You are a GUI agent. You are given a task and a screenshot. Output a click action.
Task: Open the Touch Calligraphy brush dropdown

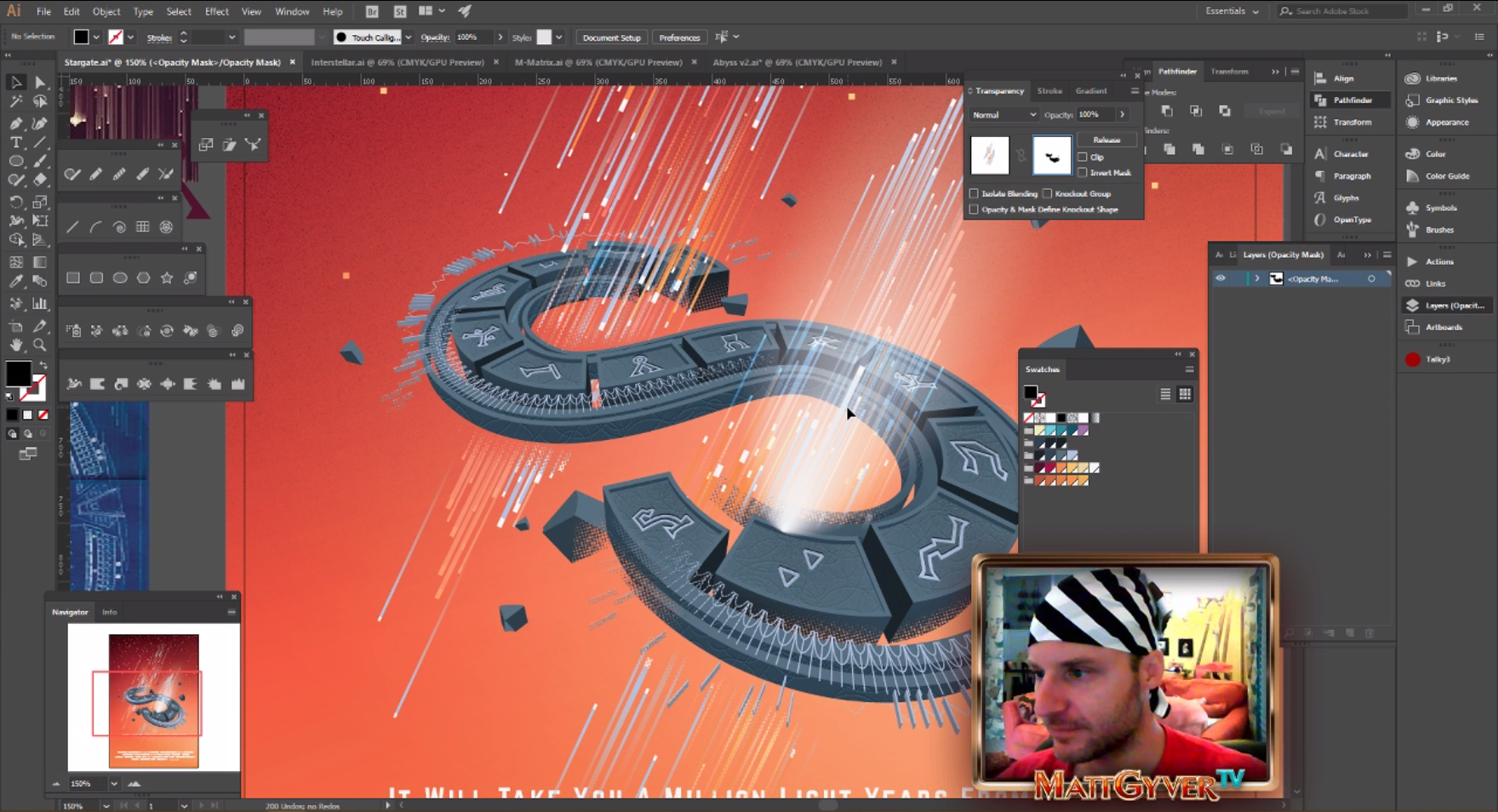[x=408, y=37]
